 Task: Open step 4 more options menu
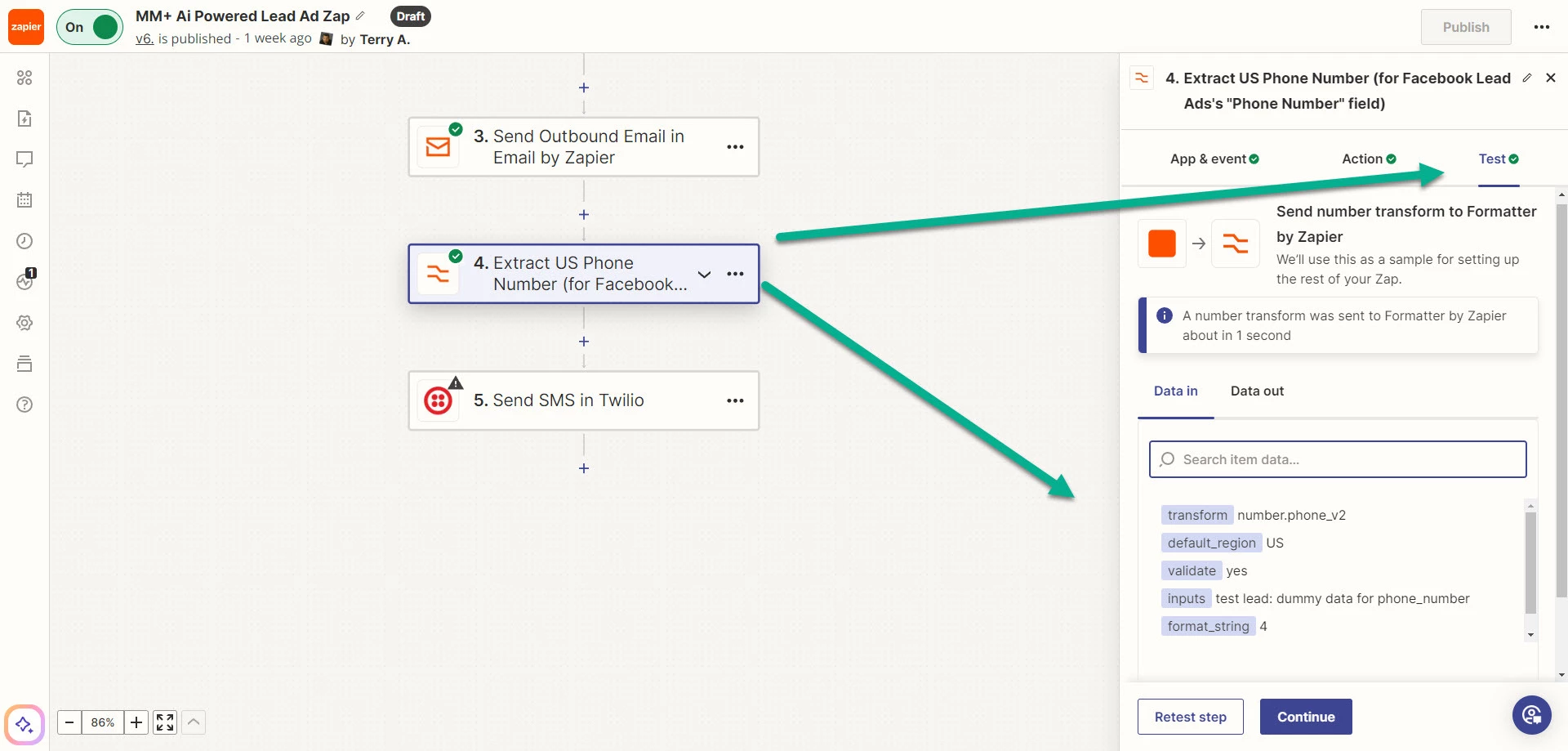click(x=735, y=274)
